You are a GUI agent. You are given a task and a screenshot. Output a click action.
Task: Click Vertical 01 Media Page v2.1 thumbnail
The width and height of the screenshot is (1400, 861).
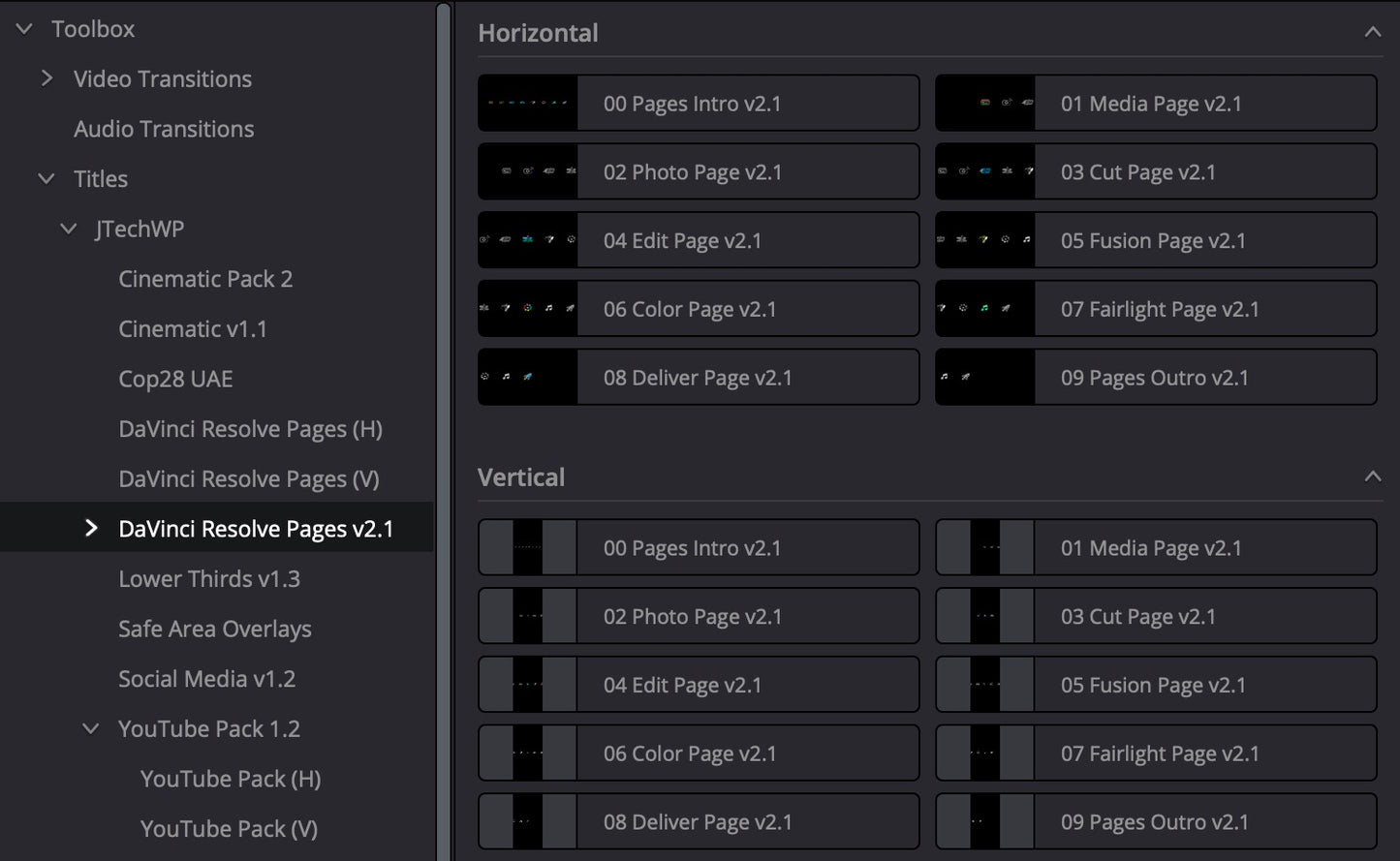(985, 547)
